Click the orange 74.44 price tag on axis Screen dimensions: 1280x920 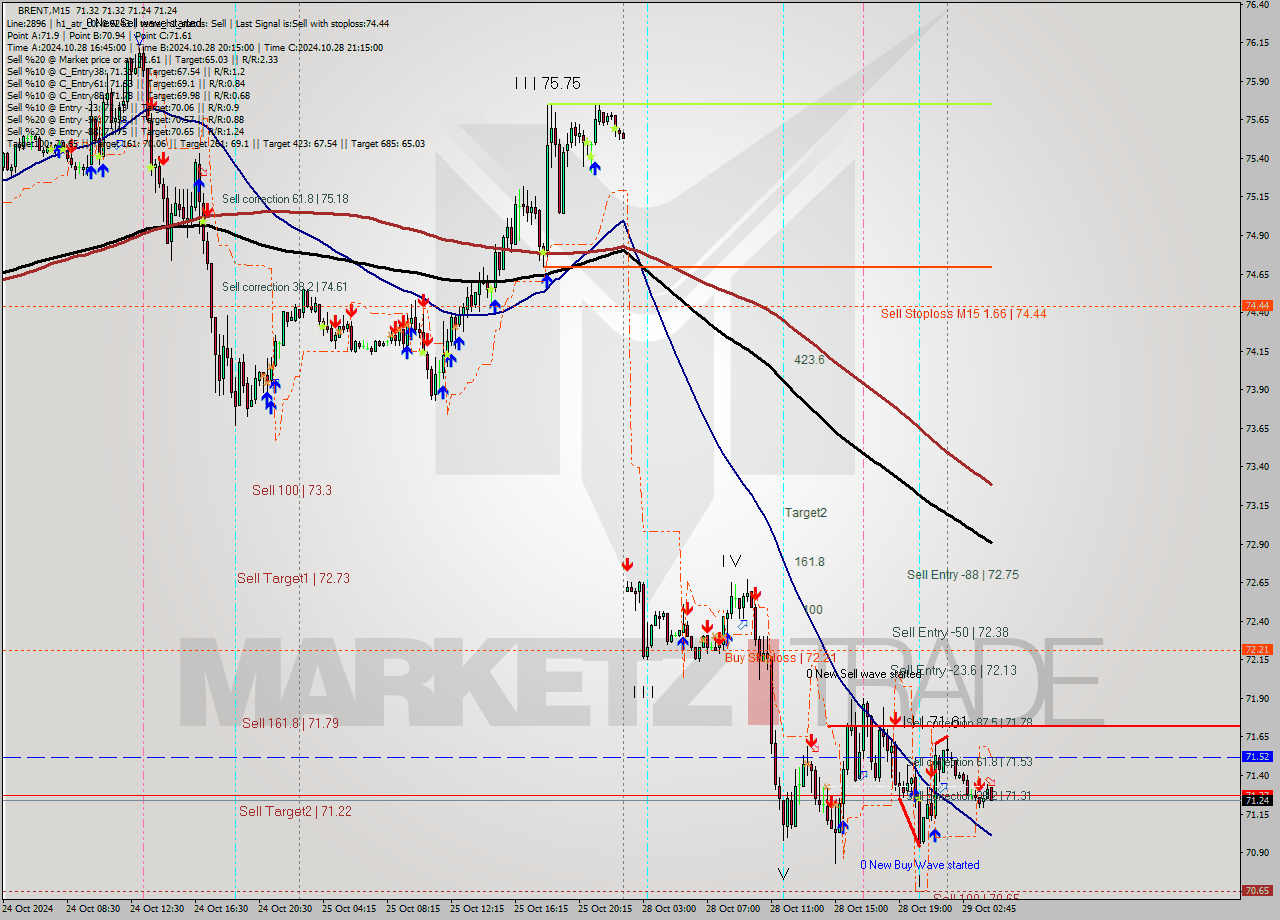[x=1257, y=305]
